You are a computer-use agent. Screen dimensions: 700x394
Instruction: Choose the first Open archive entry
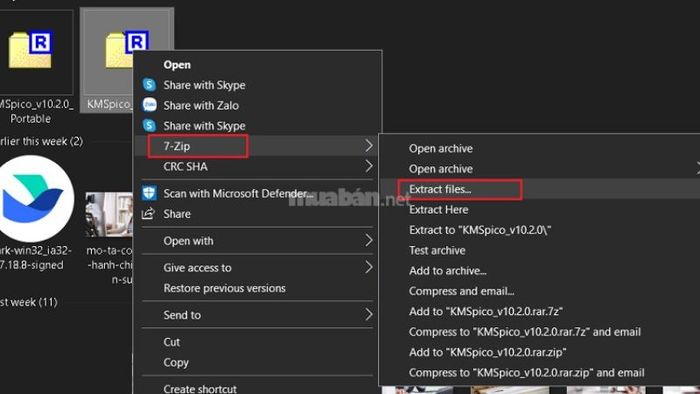click(540, 149)
